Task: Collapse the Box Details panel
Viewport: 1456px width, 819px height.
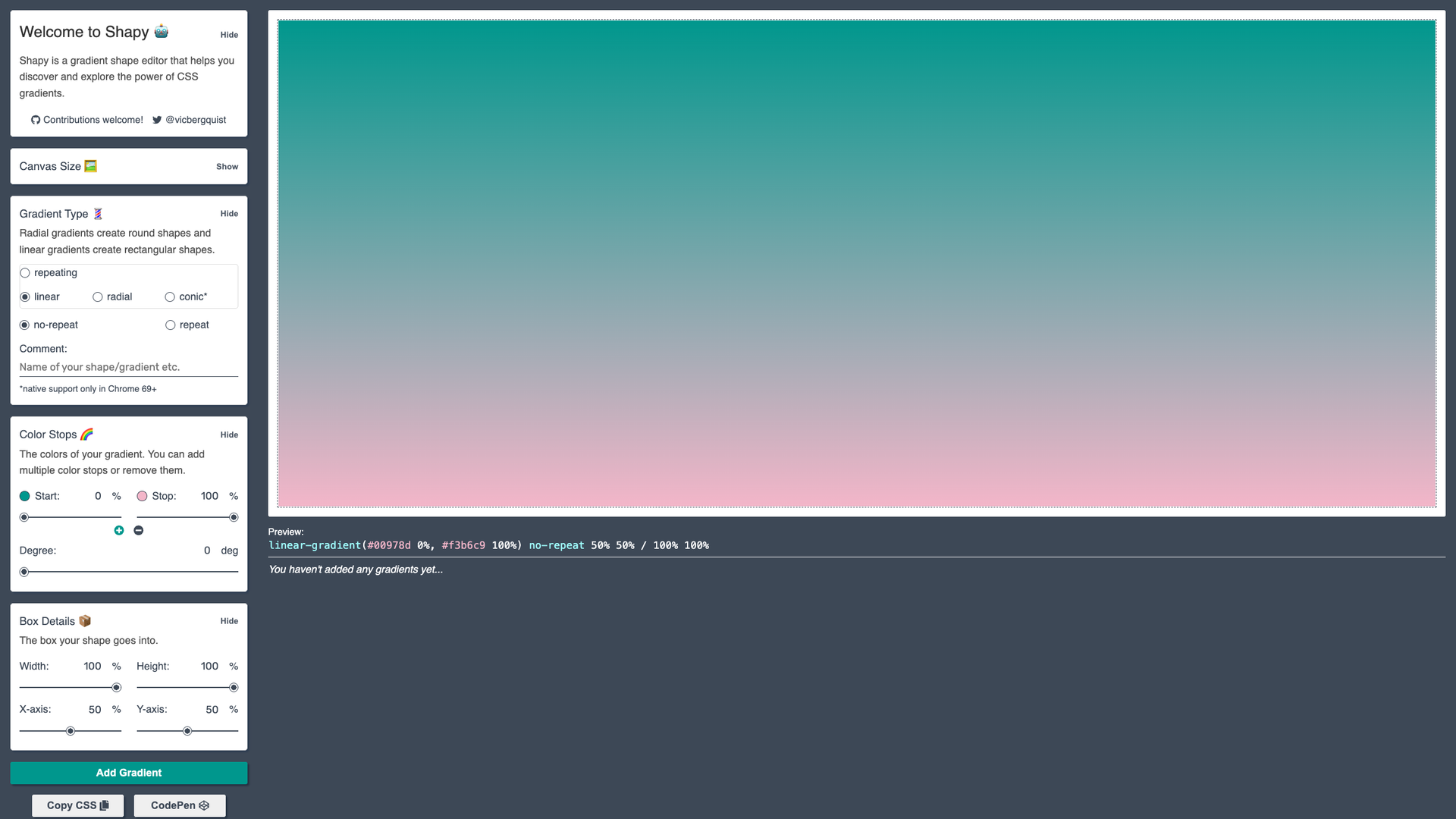Action: click(x=229, y=620)
